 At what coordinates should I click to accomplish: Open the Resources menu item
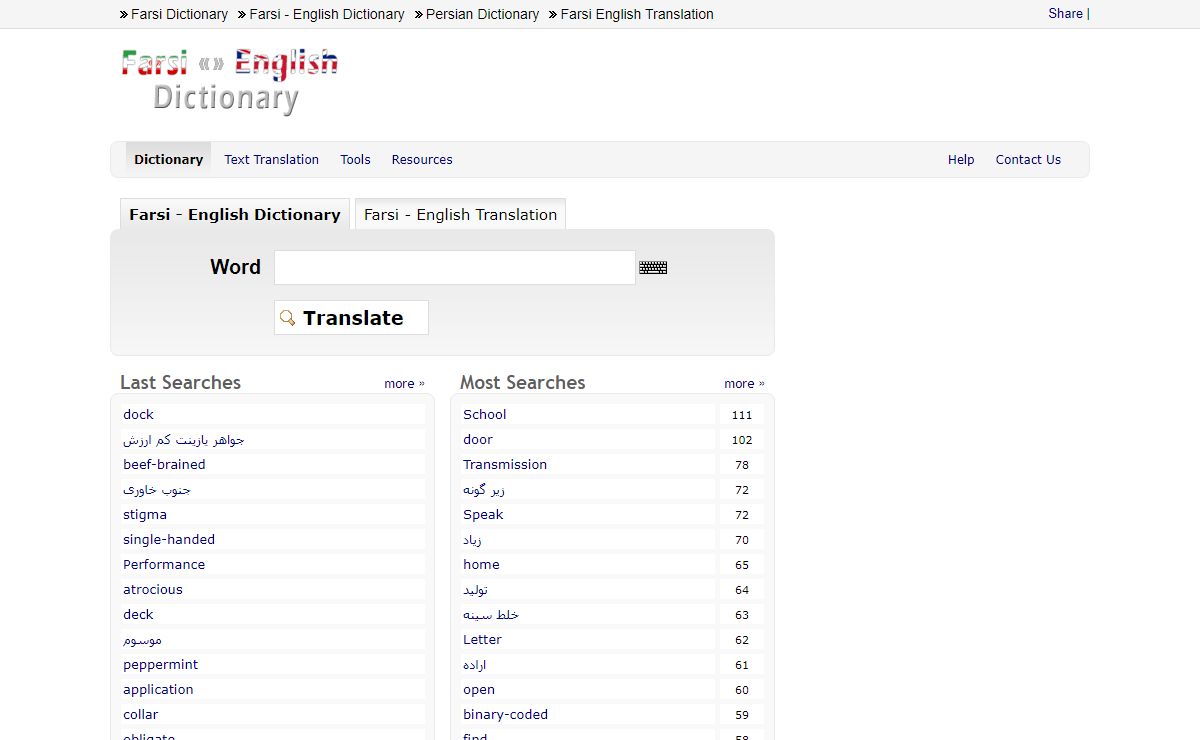click(422, 159)
